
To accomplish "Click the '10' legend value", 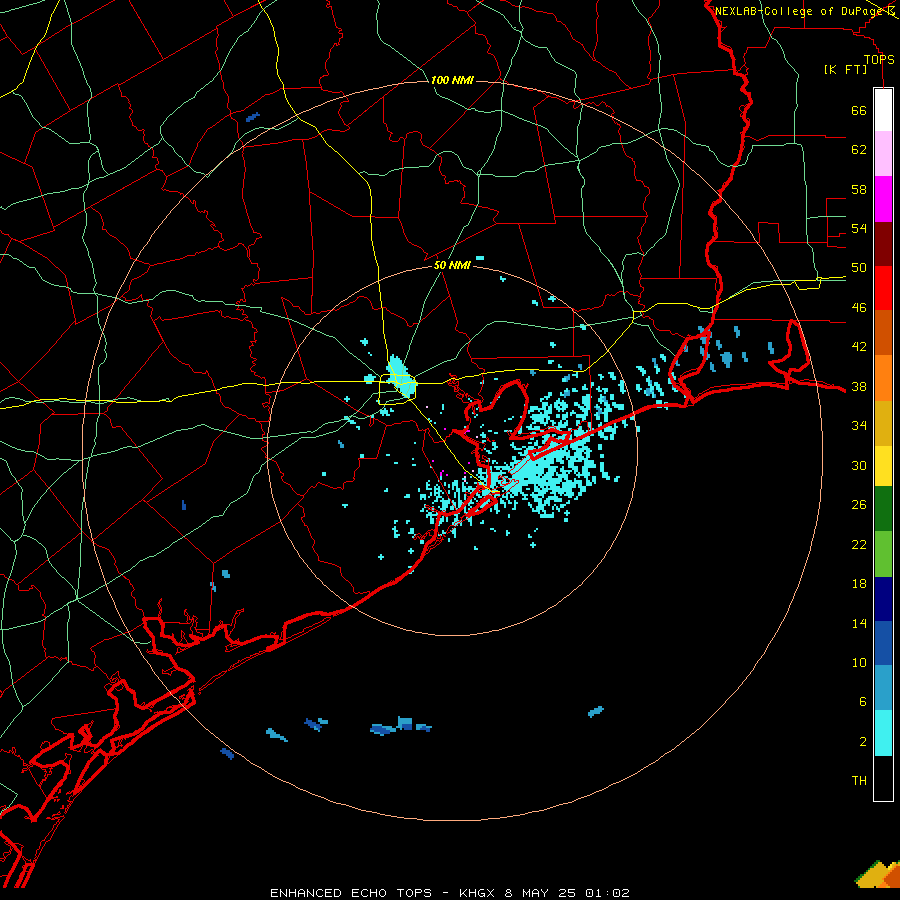I will coord(859,662).
